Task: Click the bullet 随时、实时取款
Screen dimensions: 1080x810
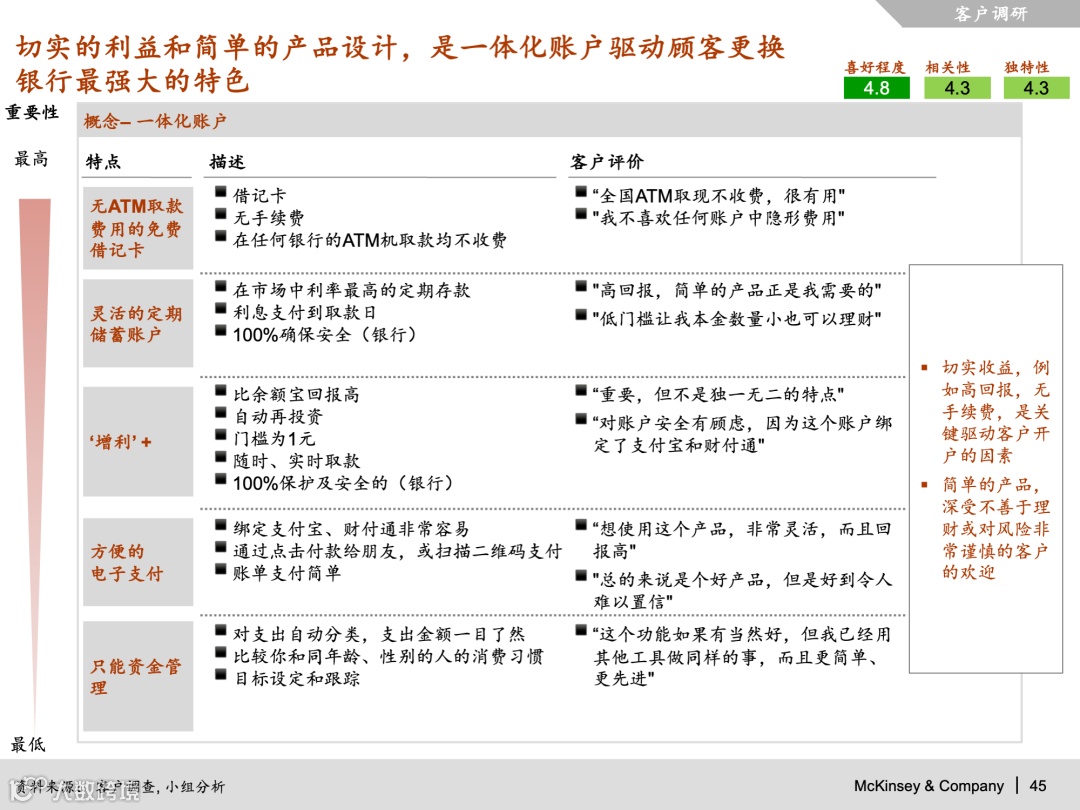Action: [x=296, y=460]
